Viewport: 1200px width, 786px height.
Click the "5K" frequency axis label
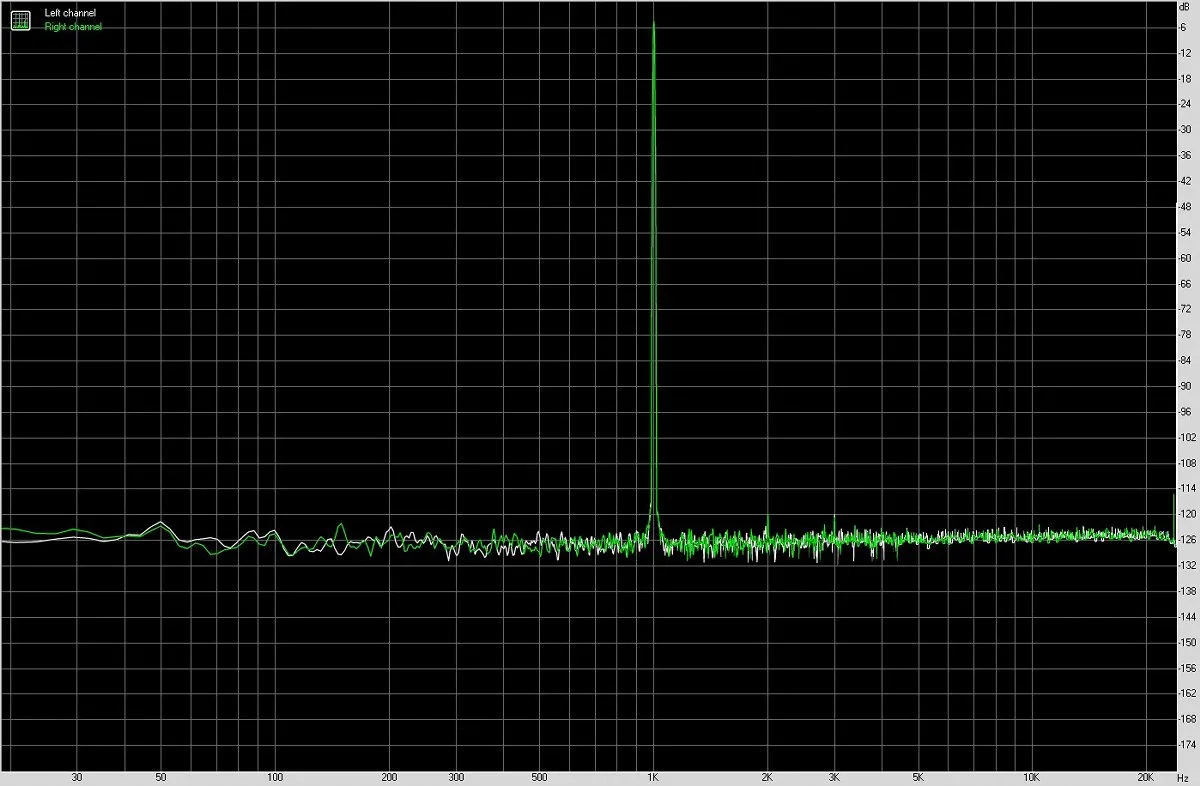click(917, 777)
